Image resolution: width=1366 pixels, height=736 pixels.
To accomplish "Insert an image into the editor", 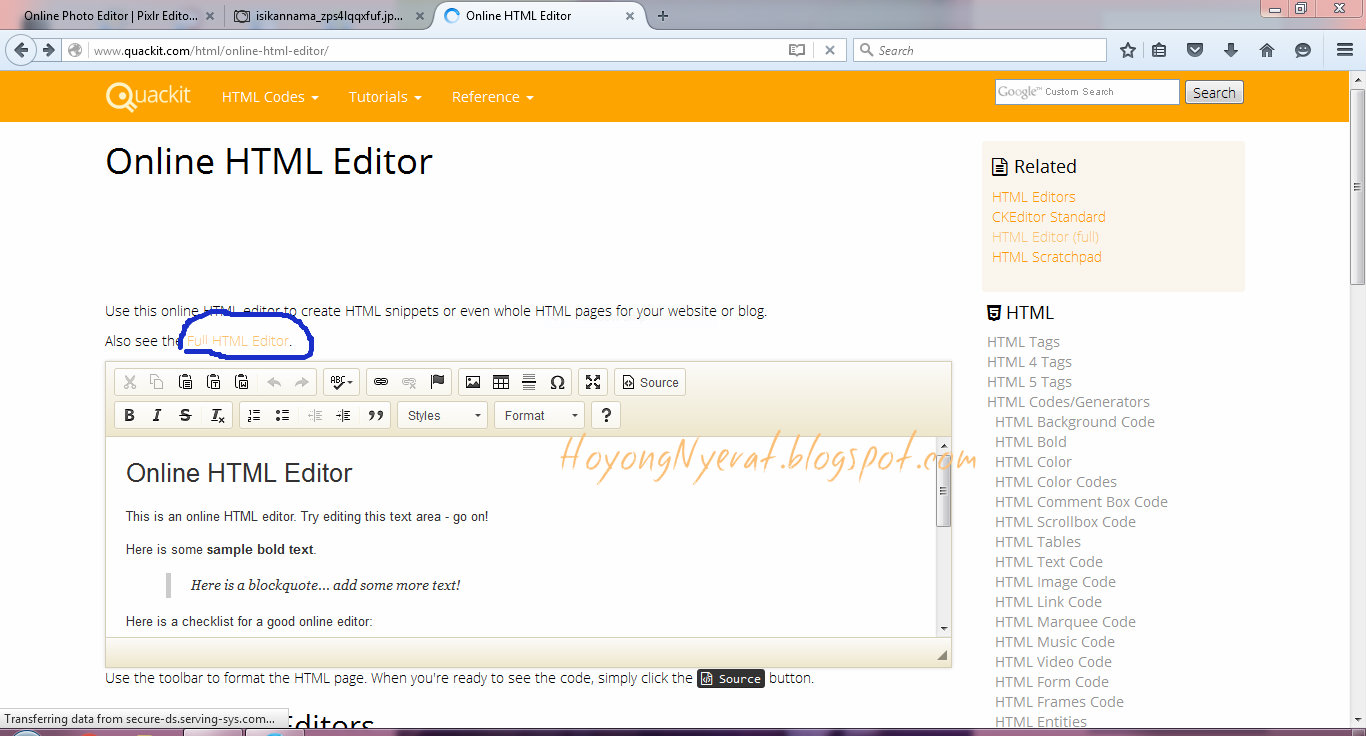I will point(473,381).
